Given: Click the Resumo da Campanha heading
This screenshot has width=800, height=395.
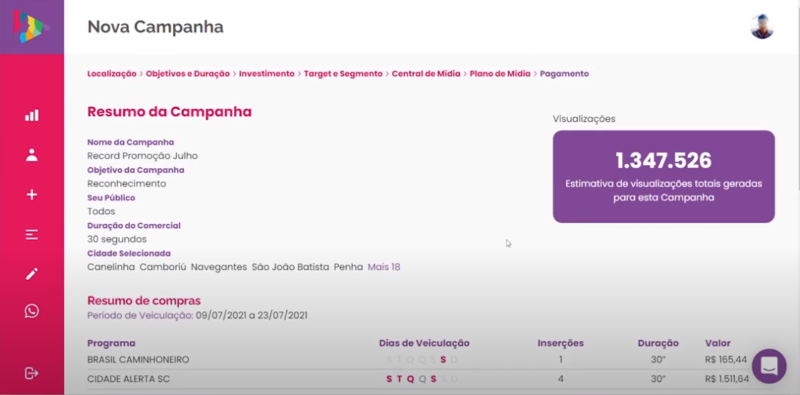Looking at the screenshot, I should 169,112.
